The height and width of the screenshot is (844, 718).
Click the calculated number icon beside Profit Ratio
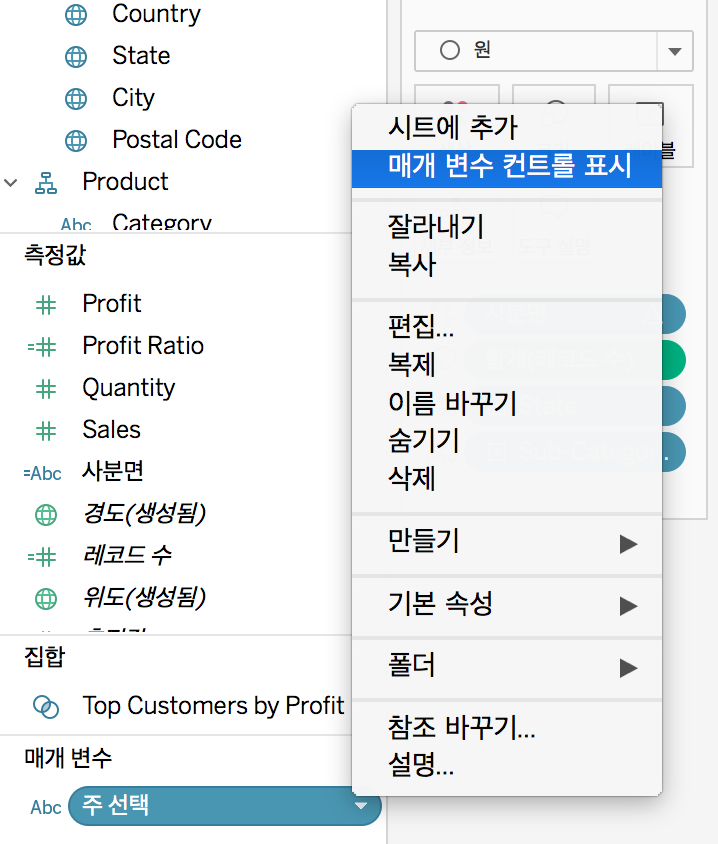point(42,347)
